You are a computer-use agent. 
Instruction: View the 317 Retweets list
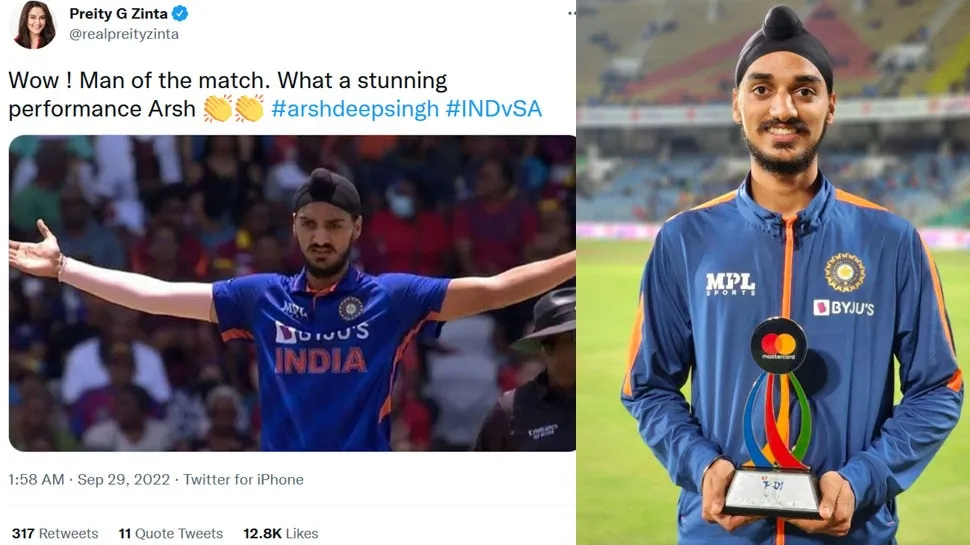coord(55,533)
